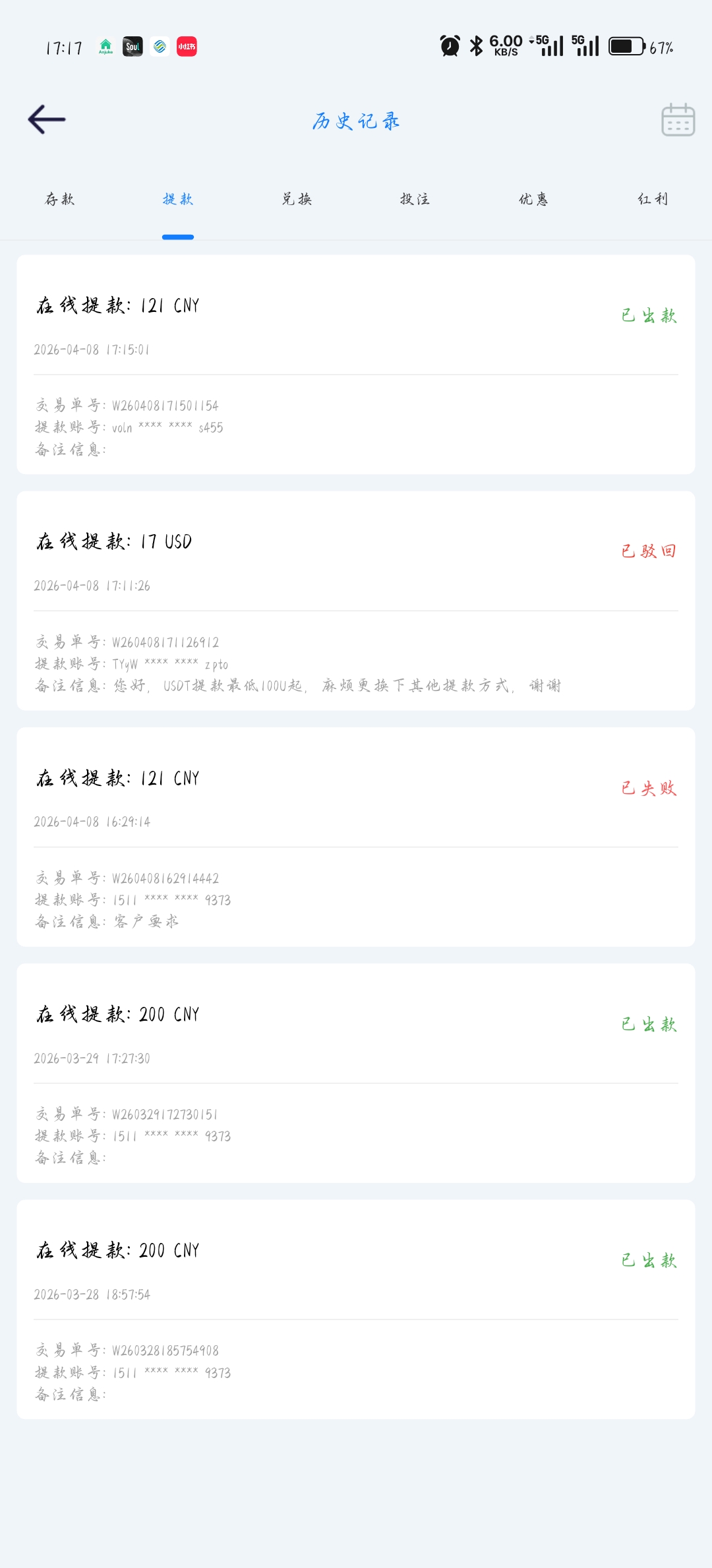Open the 优惠 tab
Viewport: 712px width, 1568px height.
point(533,199)
